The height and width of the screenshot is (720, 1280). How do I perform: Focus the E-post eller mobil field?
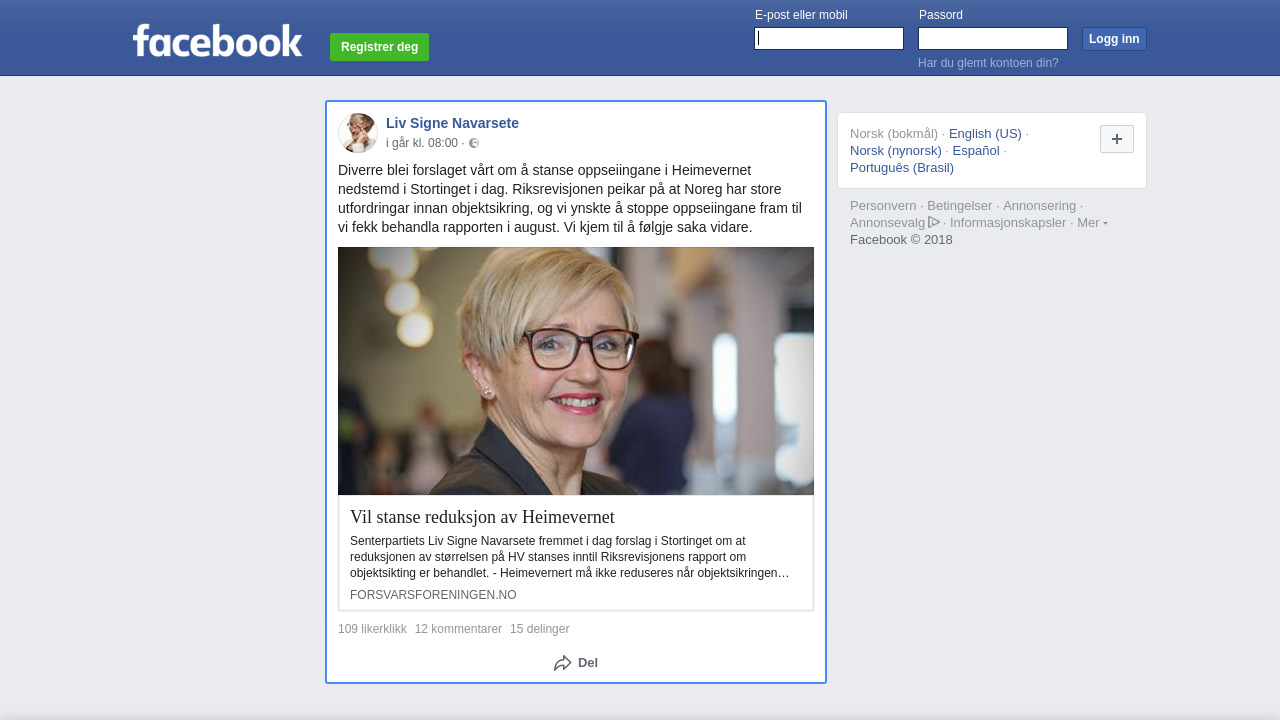(829, 39)
